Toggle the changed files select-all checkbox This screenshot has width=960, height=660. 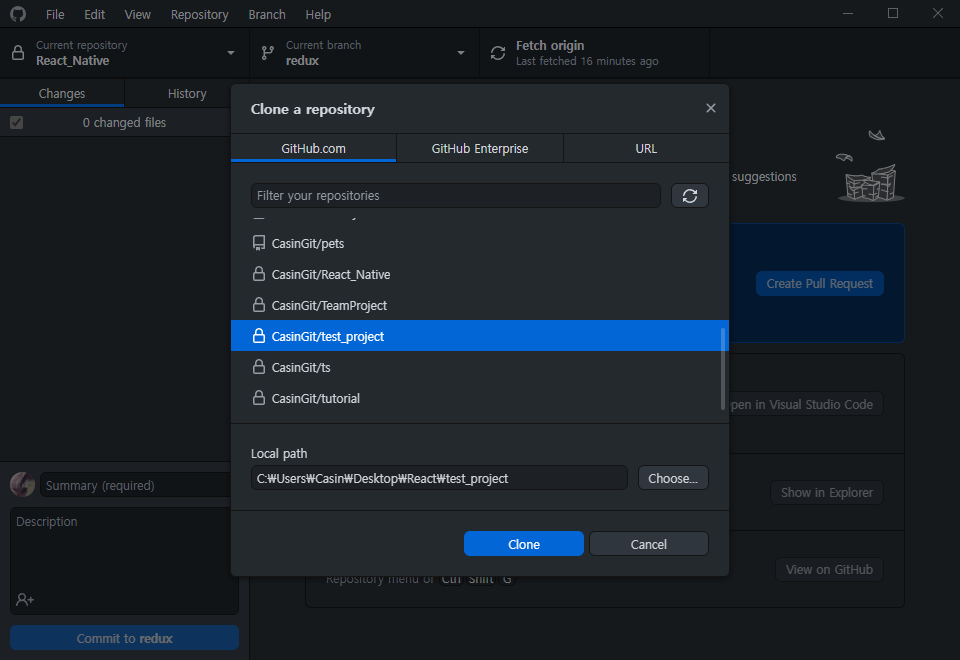(x=17, y=122)
